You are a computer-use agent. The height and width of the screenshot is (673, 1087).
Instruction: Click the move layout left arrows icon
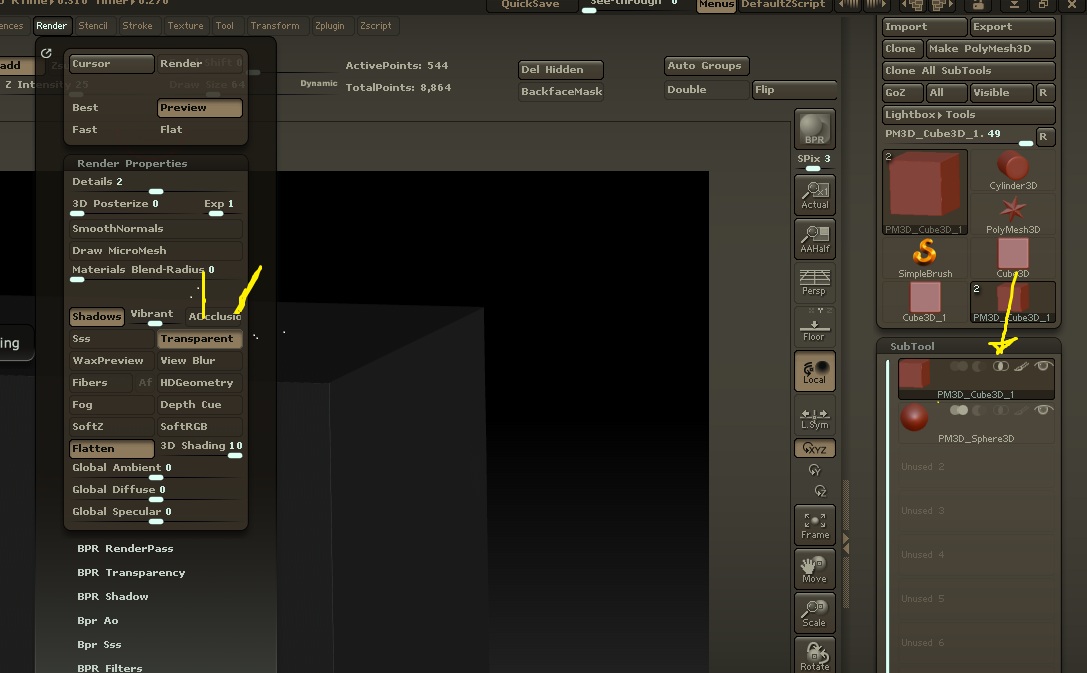(x=912, y=6)
